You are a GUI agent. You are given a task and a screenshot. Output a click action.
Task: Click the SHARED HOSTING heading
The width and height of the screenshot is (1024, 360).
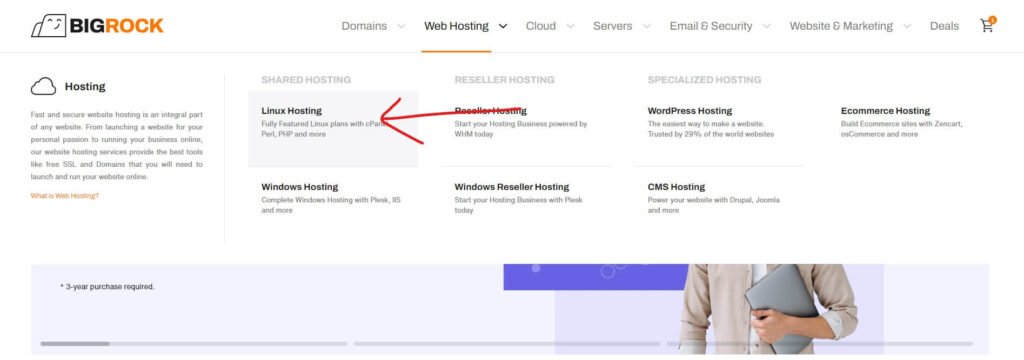tap(306, 80)
